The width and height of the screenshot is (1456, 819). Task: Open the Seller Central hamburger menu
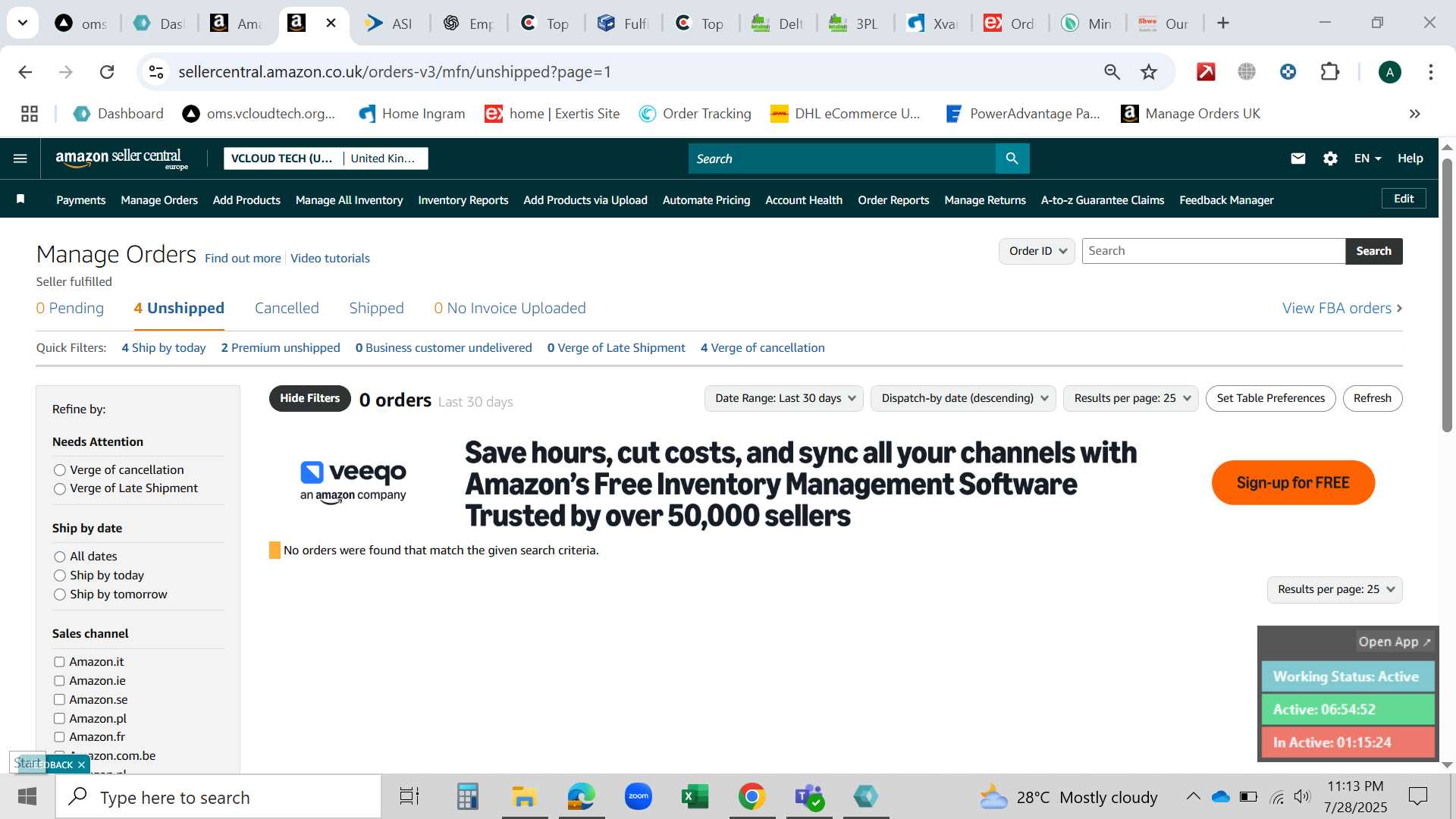point(20,158)
